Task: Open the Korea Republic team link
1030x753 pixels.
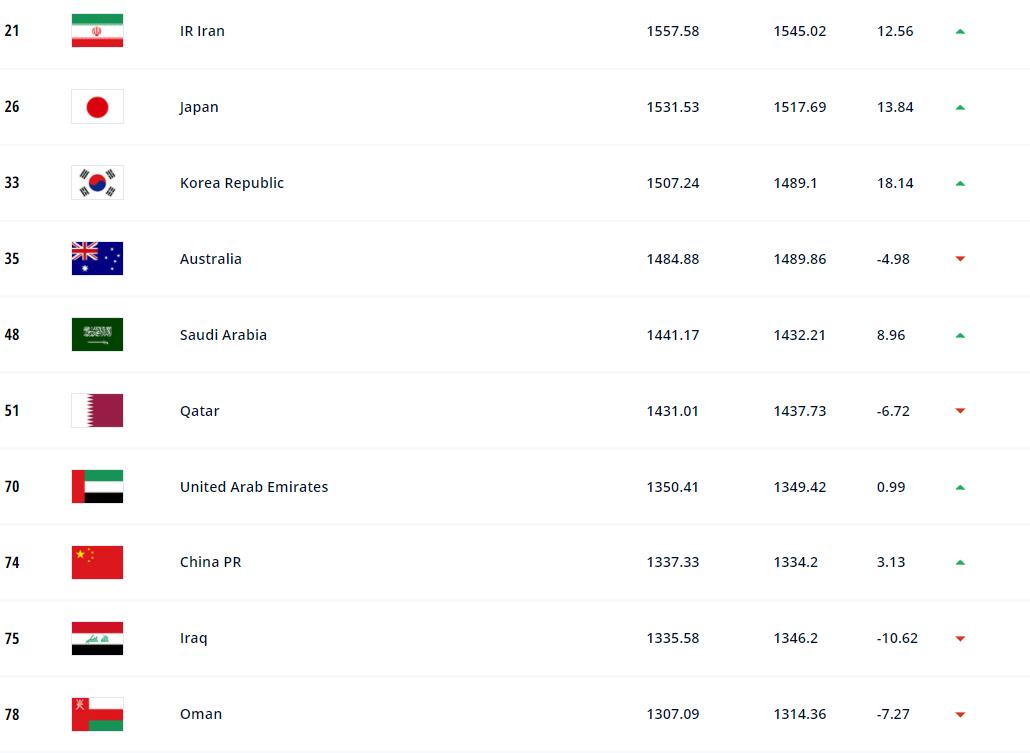Action: 232,183
